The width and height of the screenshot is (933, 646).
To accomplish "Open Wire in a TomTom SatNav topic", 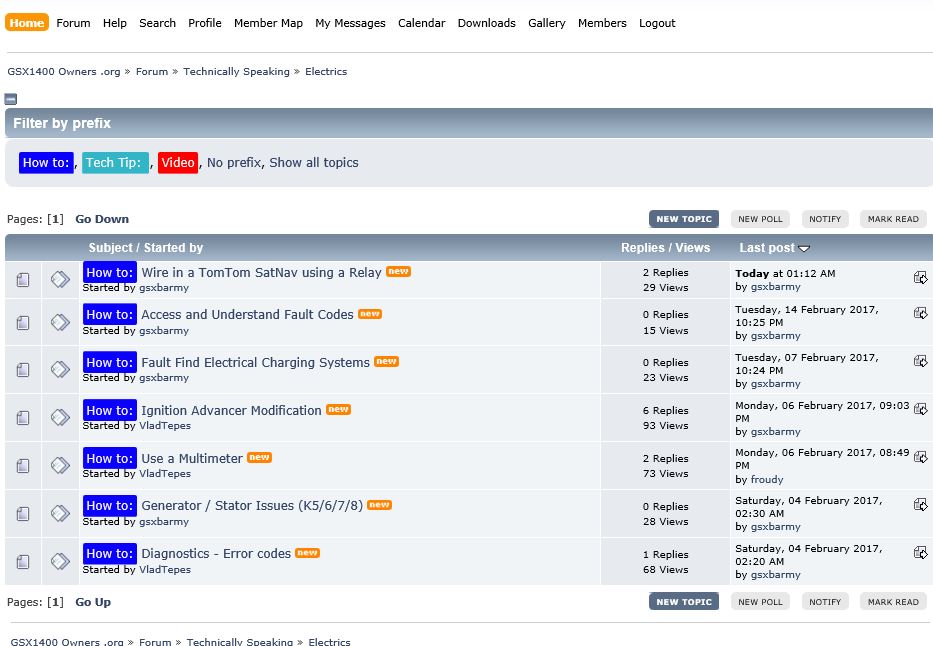I will [x=261, y=272].
